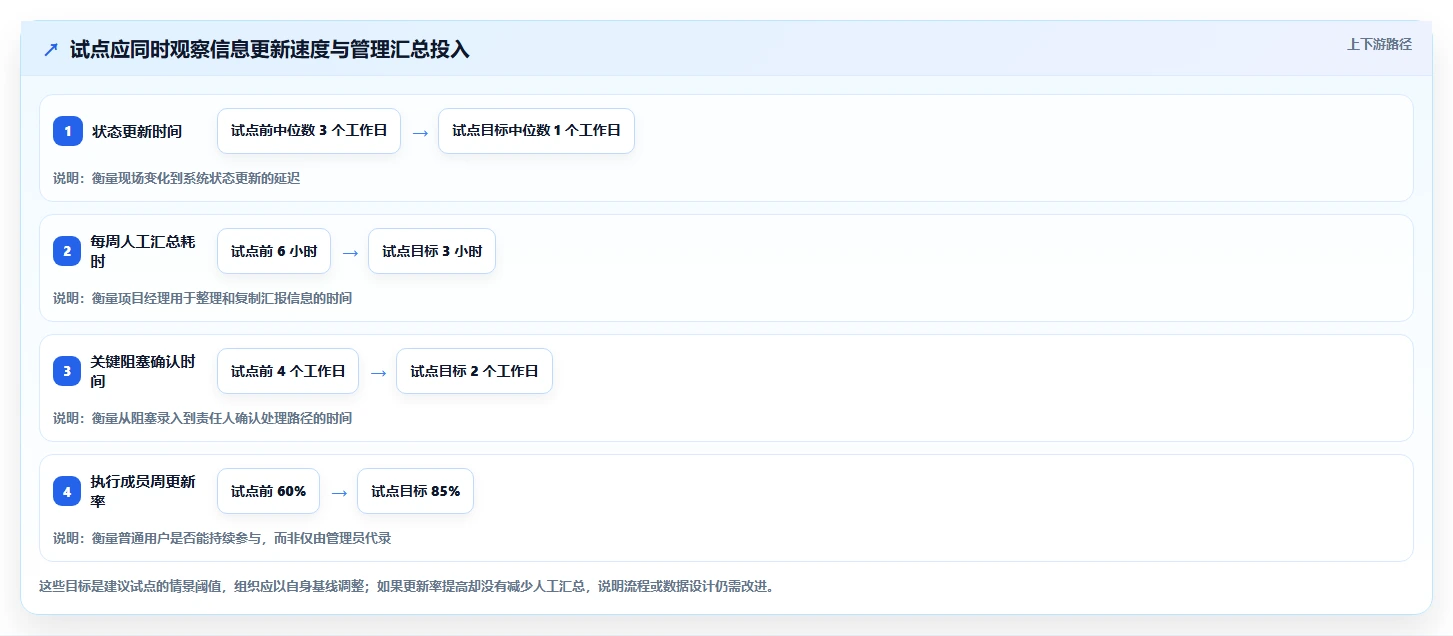Click the title 试点应同时观察信息更新速度与管理汇总投入
Screen dimensions: 1453x636
[270, 50]
